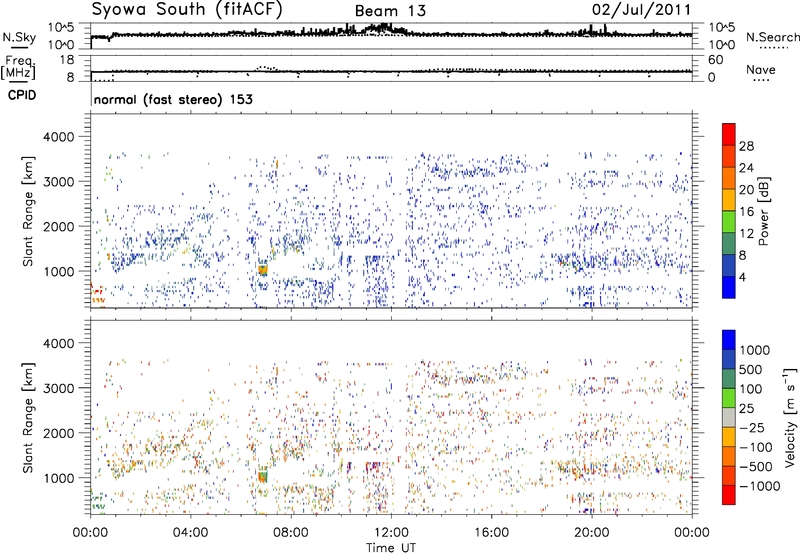This screenshot has height=554, width=800.
Task: Click the noise peak near 11:30 in top panel
Action: tap(382, 28)
